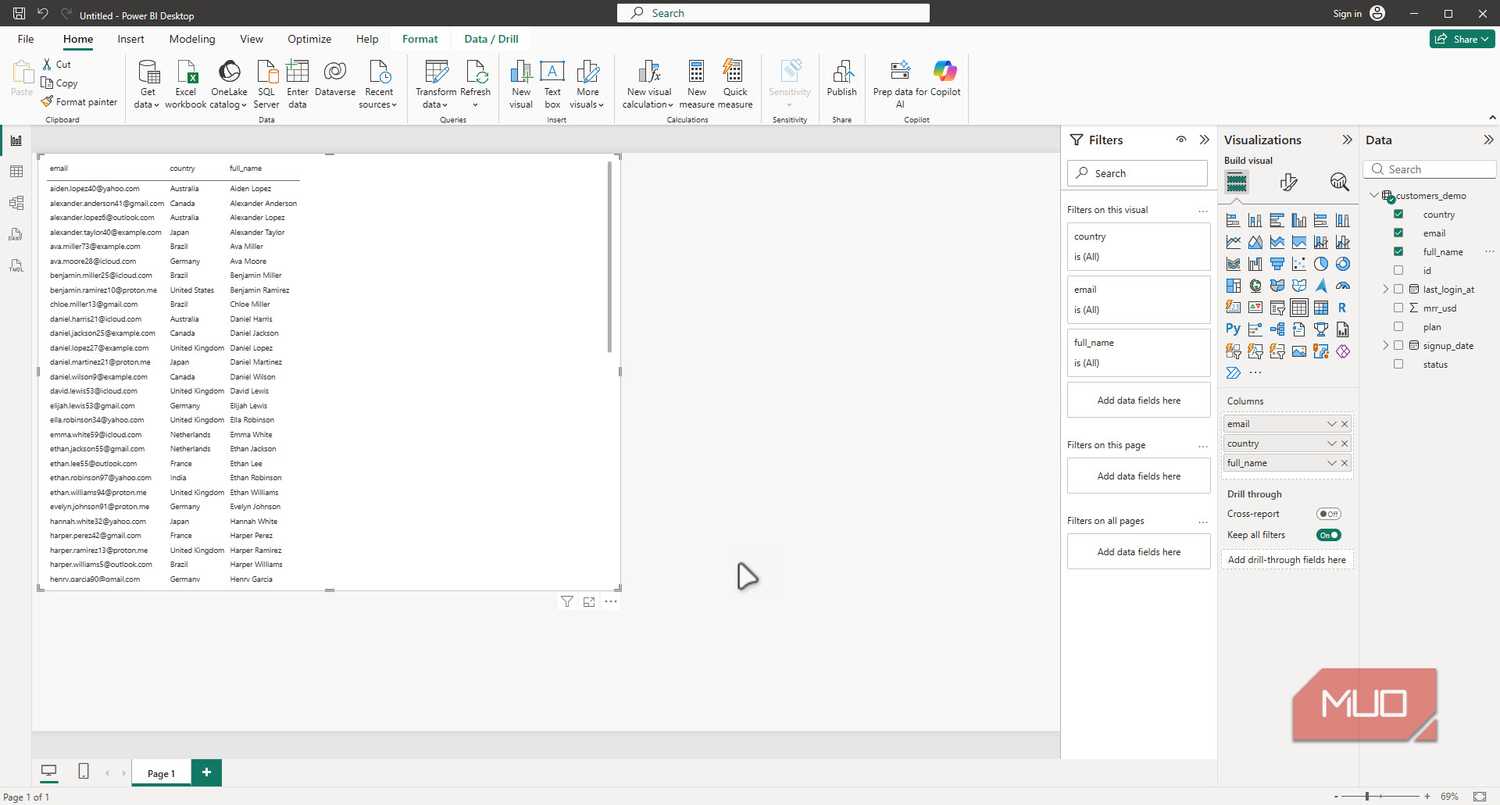Remove email from the Columns well
The width and height of the screenshot is (1500, 805).
click(1345, 424)
